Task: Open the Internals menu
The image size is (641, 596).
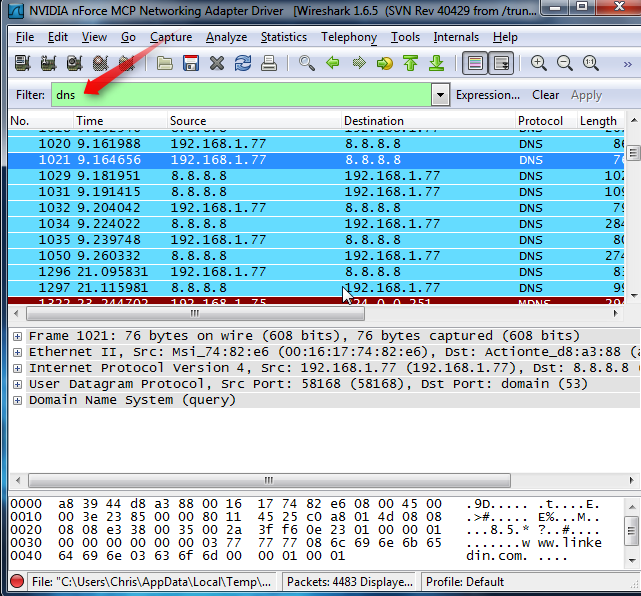Action: coord(456,37)
